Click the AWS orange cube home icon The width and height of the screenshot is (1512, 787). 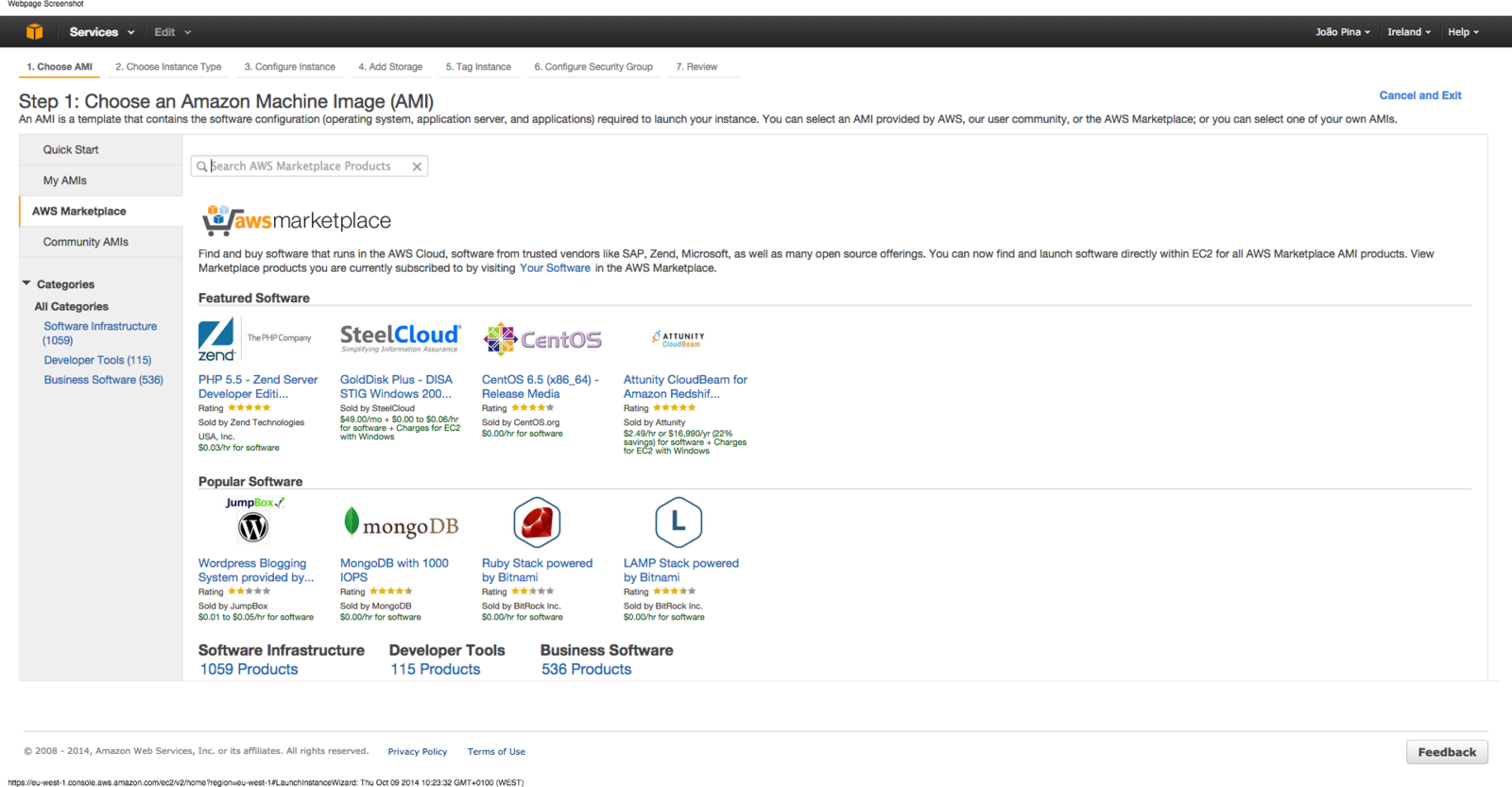35,32
